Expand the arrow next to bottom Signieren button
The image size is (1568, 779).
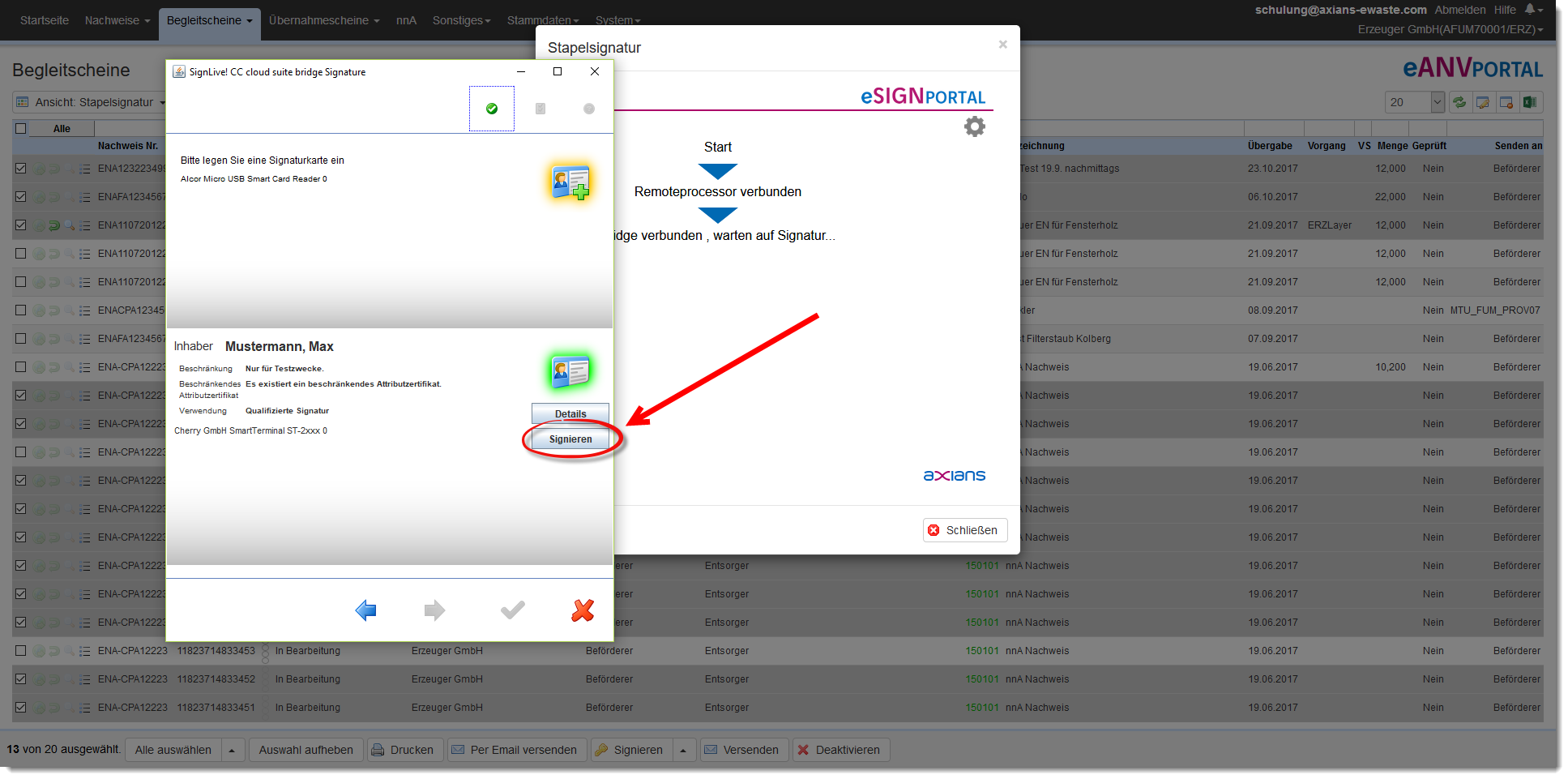click(x=683, y=750)
